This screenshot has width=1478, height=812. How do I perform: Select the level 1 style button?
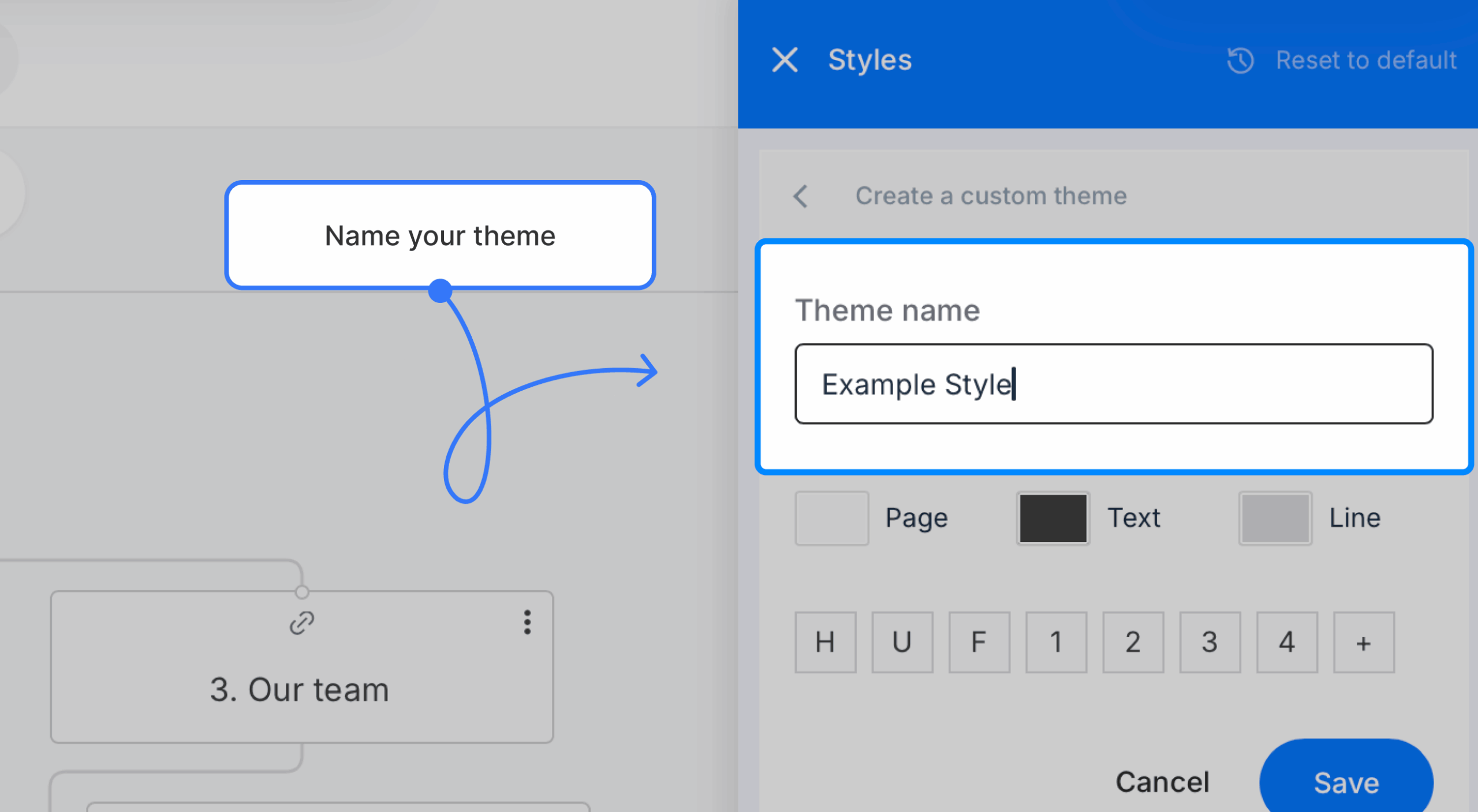(x=1056, y=642)
